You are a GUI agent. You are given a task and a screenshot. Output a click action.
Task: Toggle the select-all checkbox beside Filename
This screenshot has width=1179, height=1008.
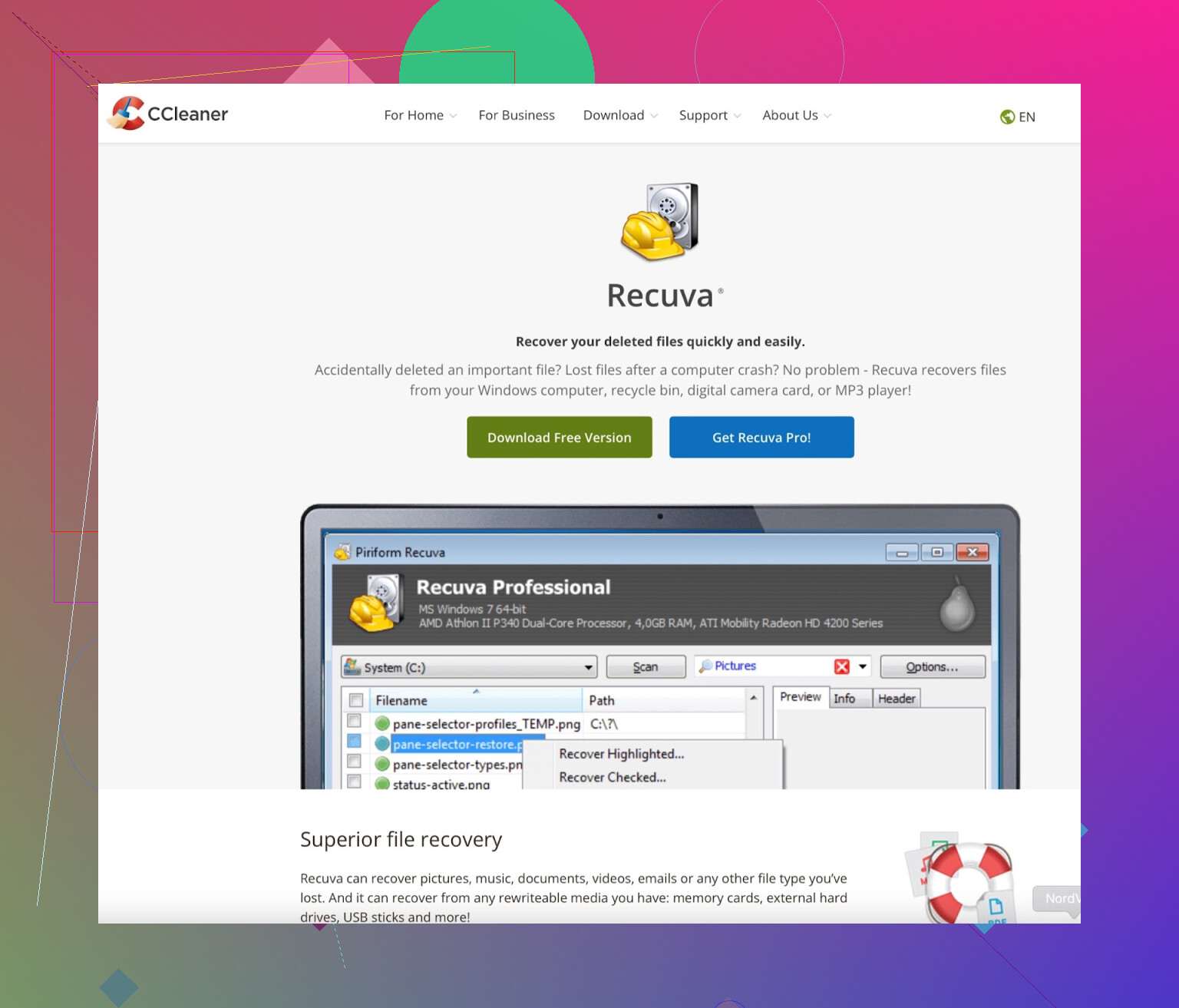click(x=356, y=700)
